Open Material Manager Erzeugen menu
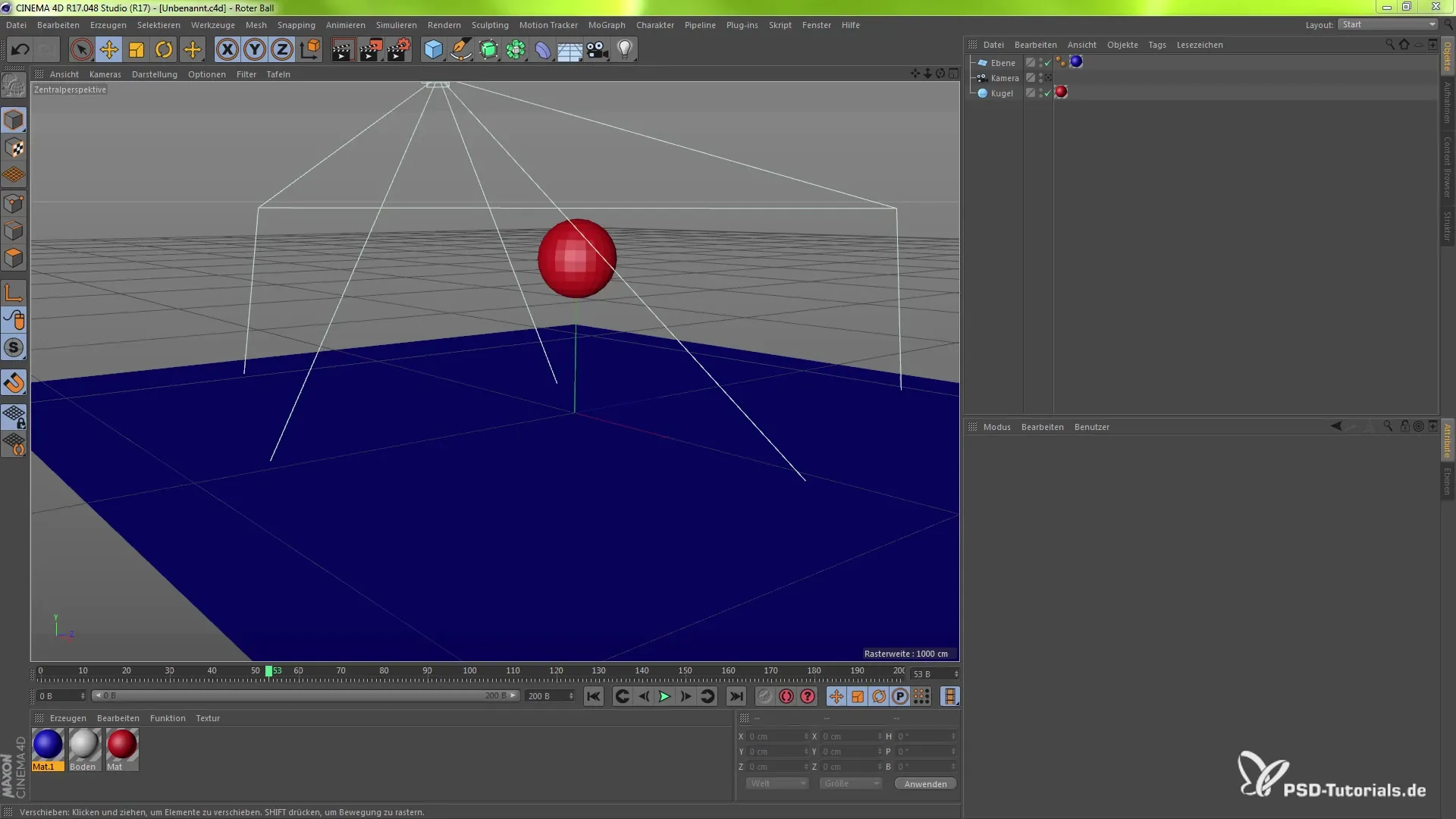This screenshot has height=819, width=1456. coord(67,718)
